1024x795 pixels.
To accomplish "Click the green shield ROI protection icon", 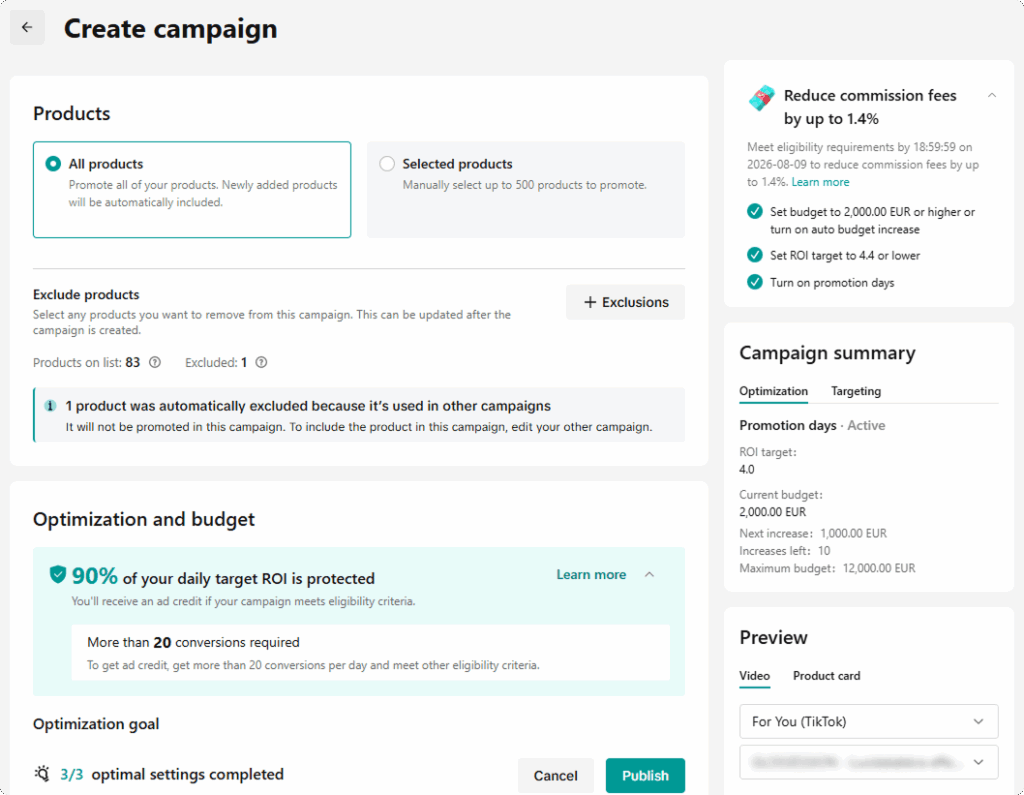I will click(58, 575).
